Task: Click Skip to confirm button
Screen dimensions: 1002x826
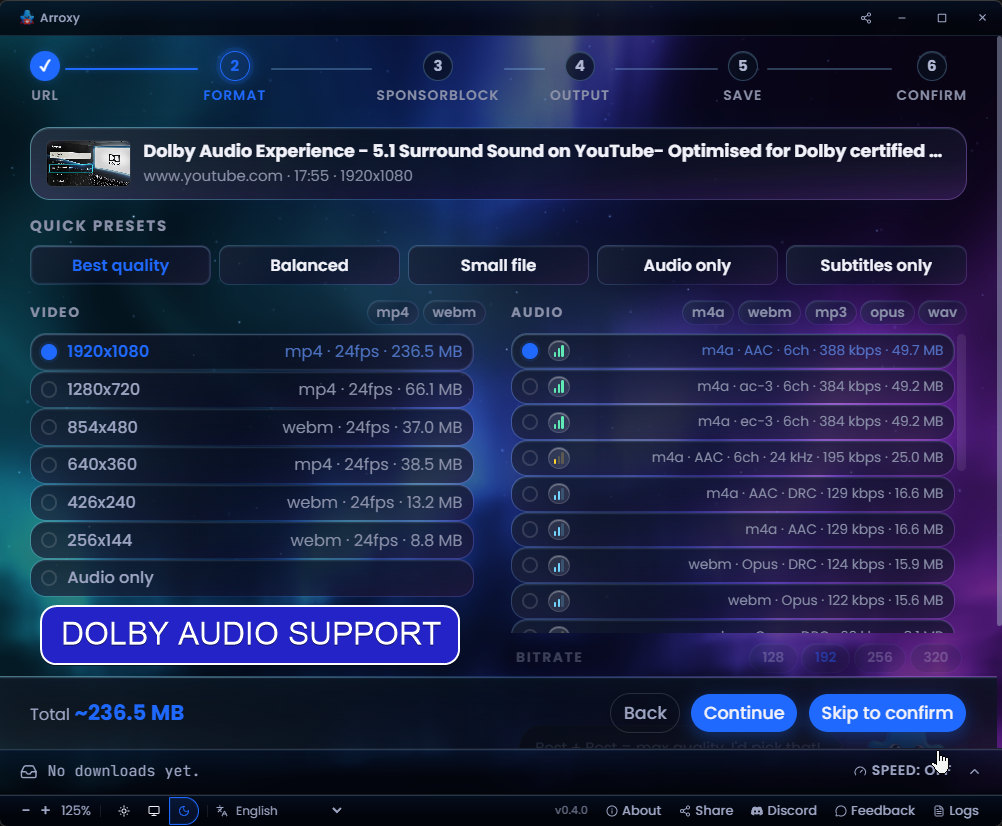Action: 887,713
